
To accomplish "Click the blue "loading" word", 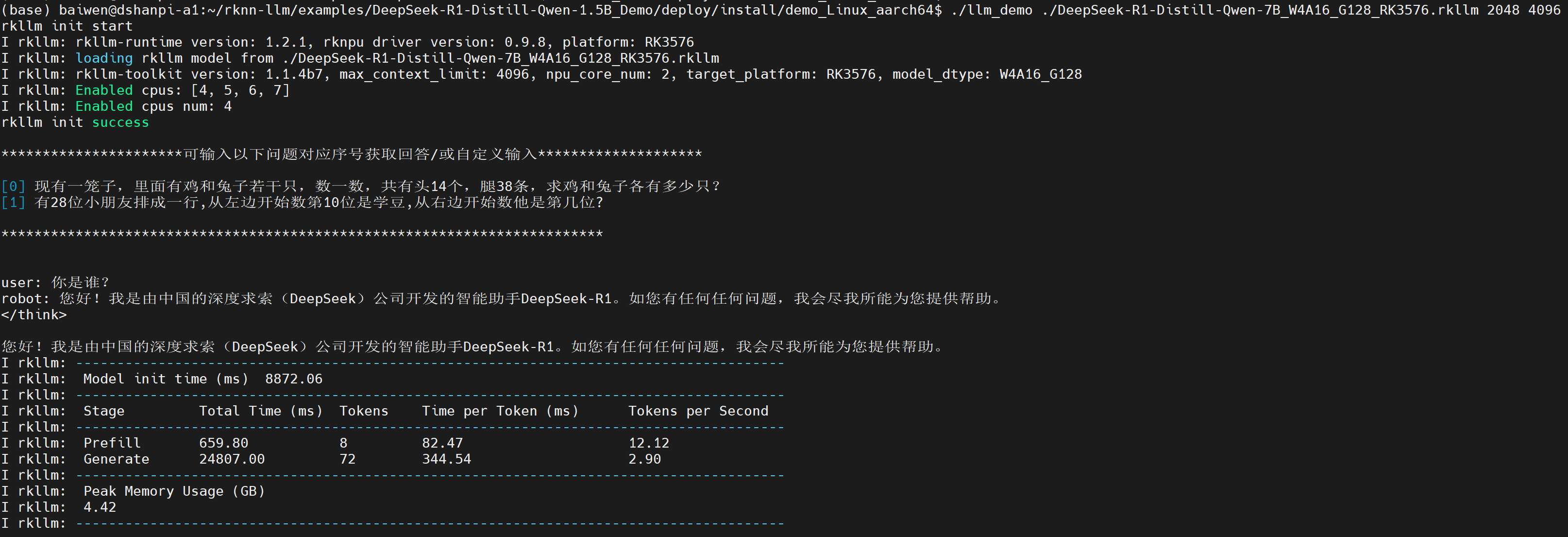I will (x=104, y=58).
